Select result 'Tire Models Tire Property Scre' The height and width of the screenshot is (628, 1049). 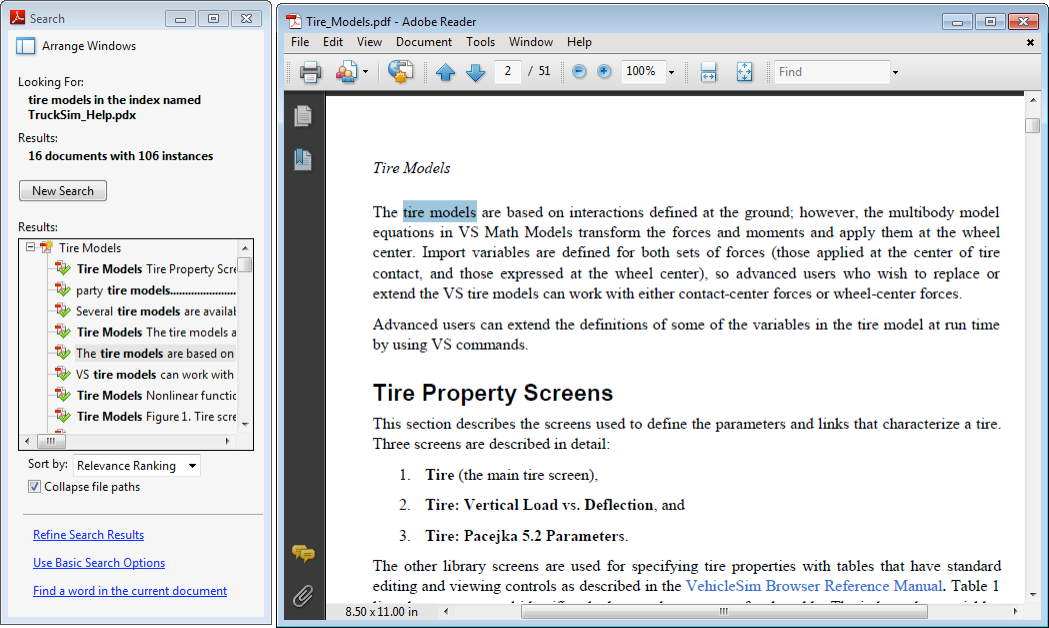(x=156, y=269)
